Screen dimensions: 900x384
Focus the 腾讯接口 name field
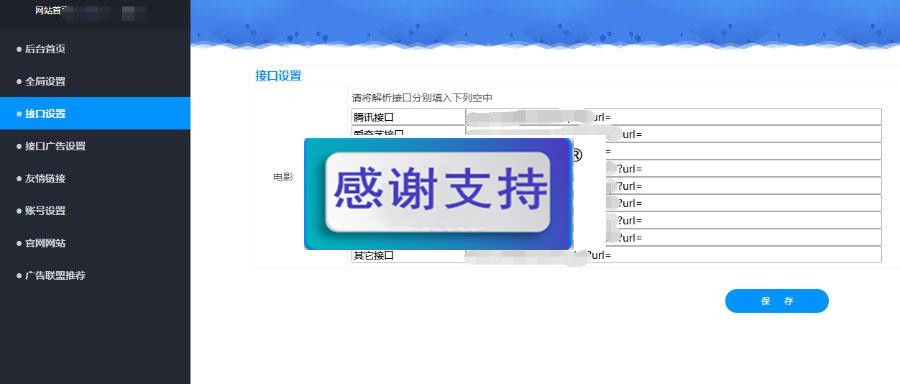pos(408,117)
